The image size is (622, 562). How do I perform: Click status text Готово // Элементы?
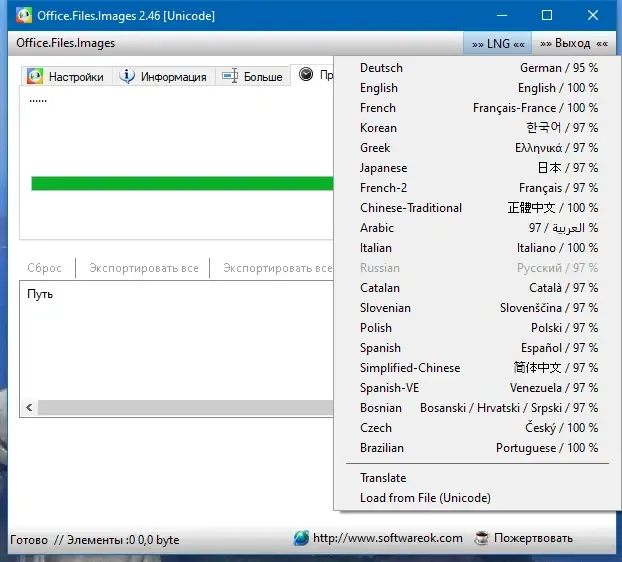[x=94, y=540]
